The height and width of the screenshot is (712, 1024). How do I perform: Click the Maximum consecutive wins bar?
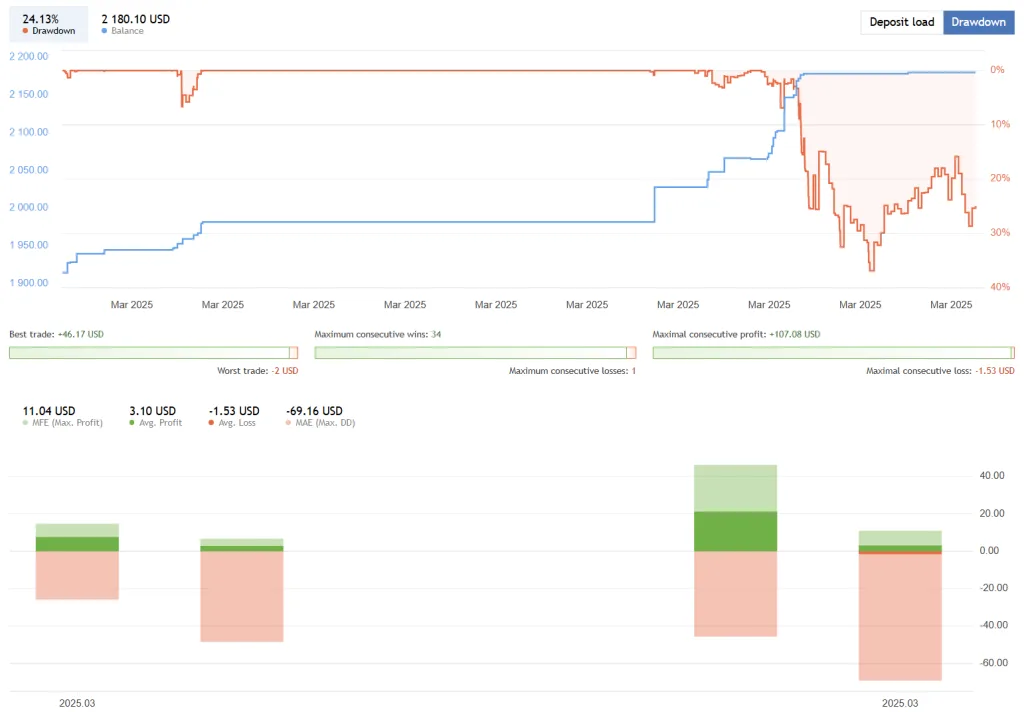coord(470,352)
